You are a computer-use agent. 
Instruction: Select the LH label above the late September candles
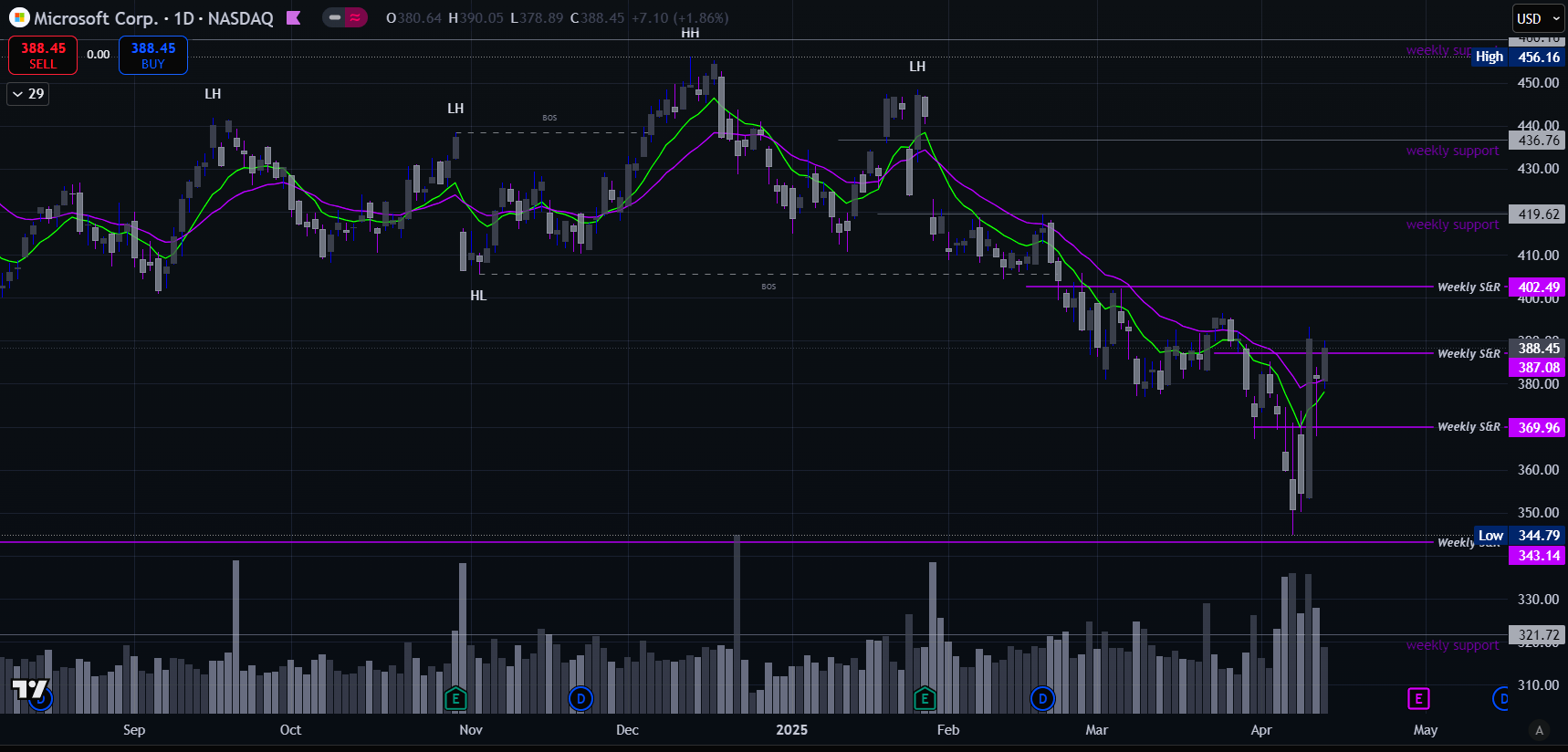click(x=213, y=94)
